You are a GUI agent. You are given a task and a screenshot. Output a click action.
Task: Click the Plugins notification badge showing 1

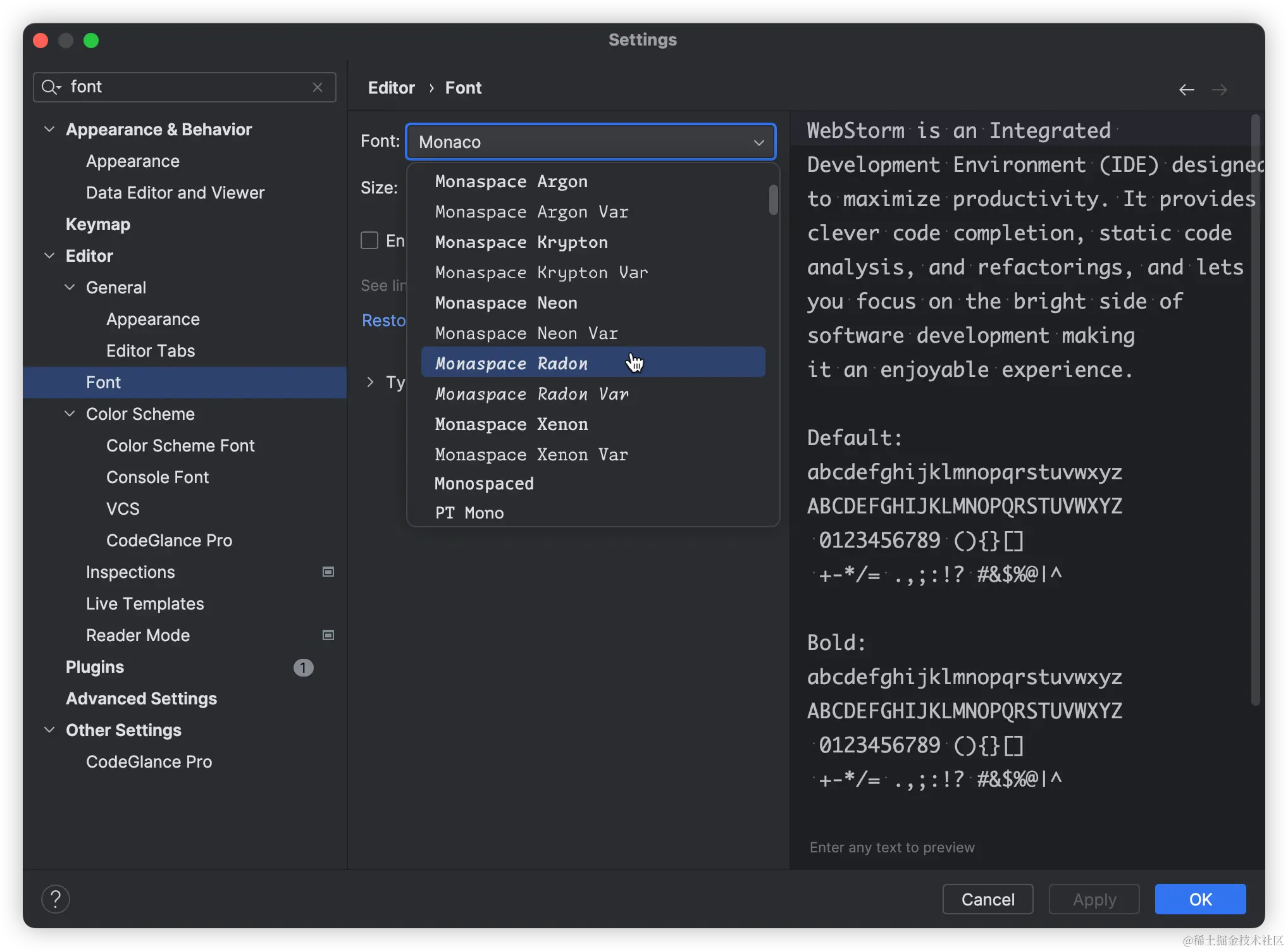[x=304, y=667]
